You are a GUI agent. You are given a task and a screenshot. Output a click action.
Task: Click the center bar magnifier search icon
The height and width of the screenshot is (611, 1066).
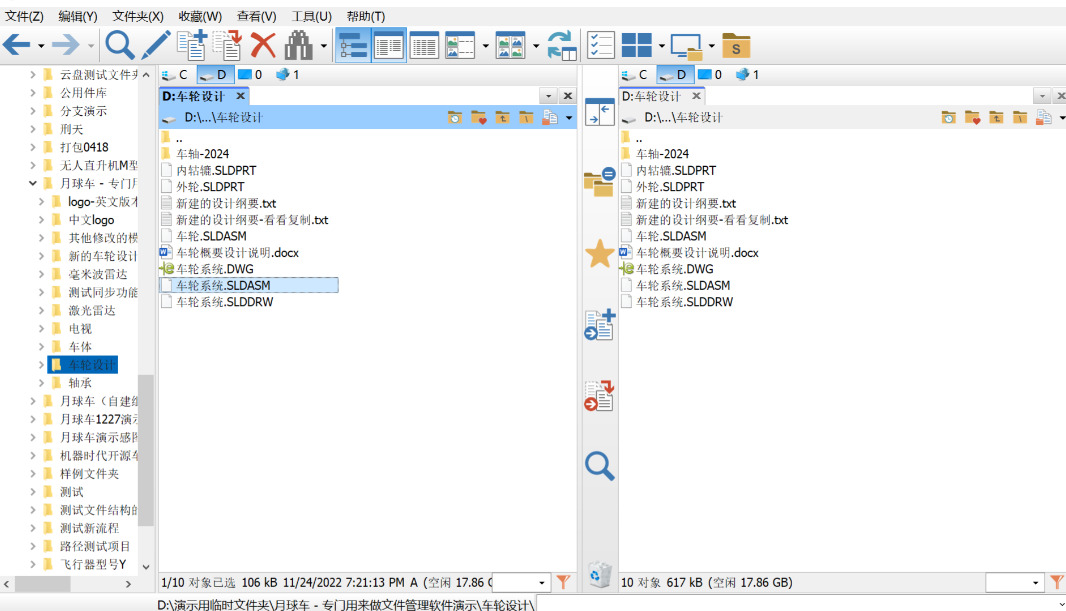point(600,466)
